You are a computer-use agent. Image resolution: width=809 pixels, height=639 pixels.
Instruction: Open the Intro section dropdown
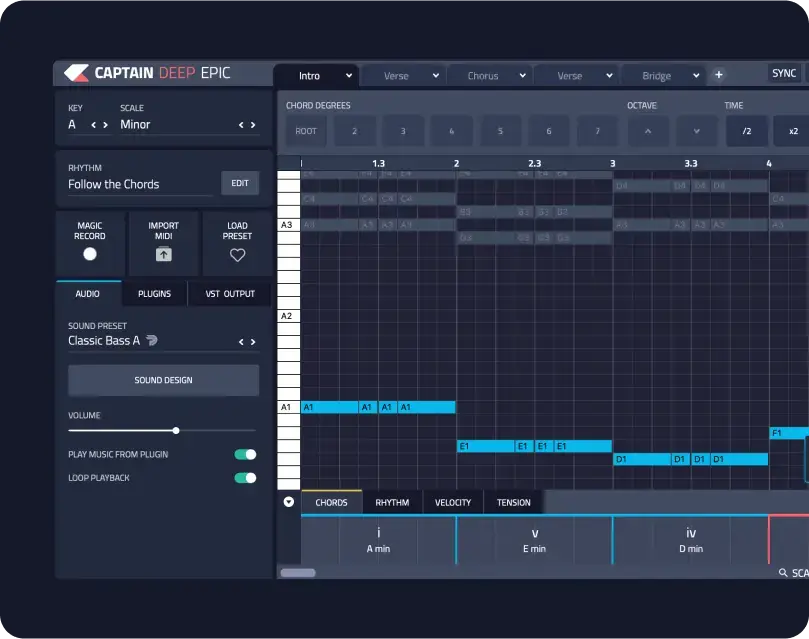tap(349, 76)
